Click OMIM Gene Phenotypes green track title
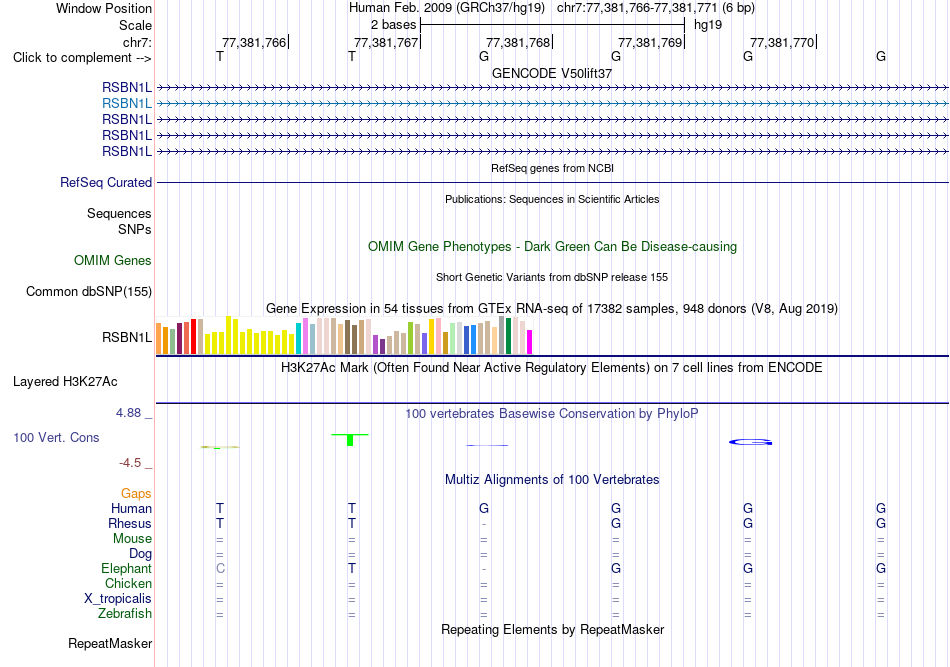 point(553,247)
